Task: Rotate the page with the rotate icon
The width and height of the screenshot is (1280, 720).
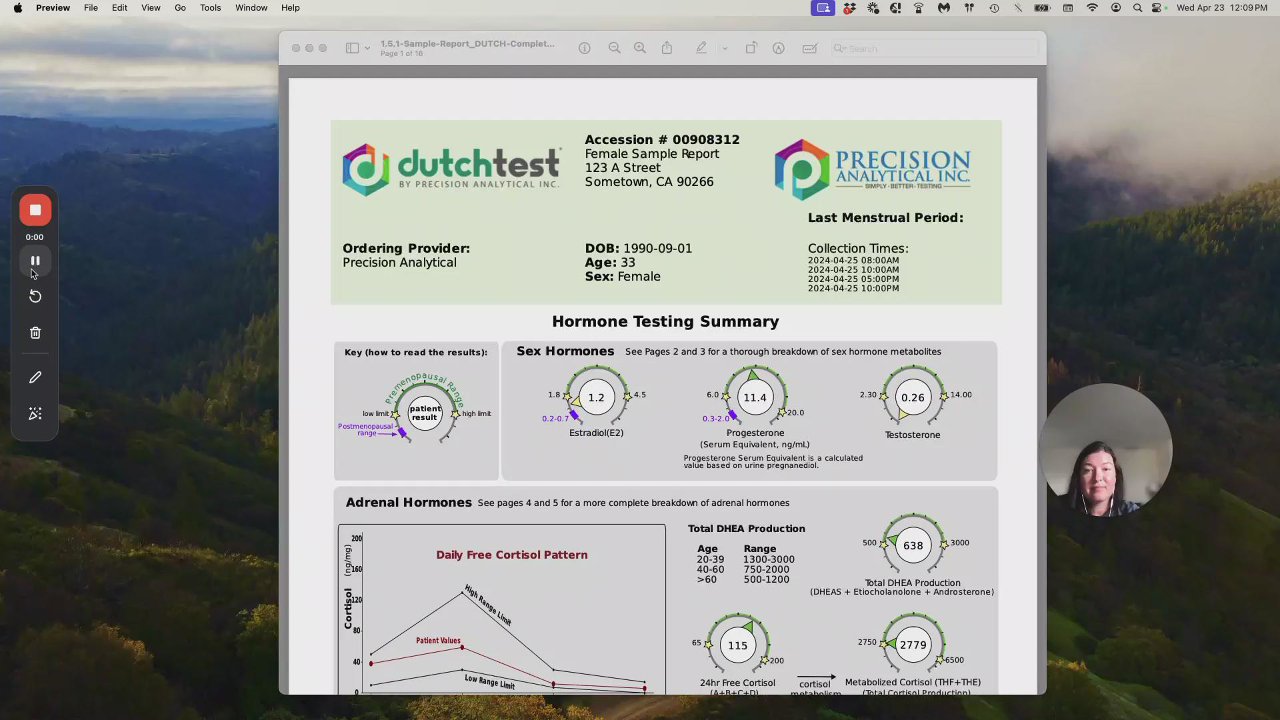Action: [x=751, y=48]
